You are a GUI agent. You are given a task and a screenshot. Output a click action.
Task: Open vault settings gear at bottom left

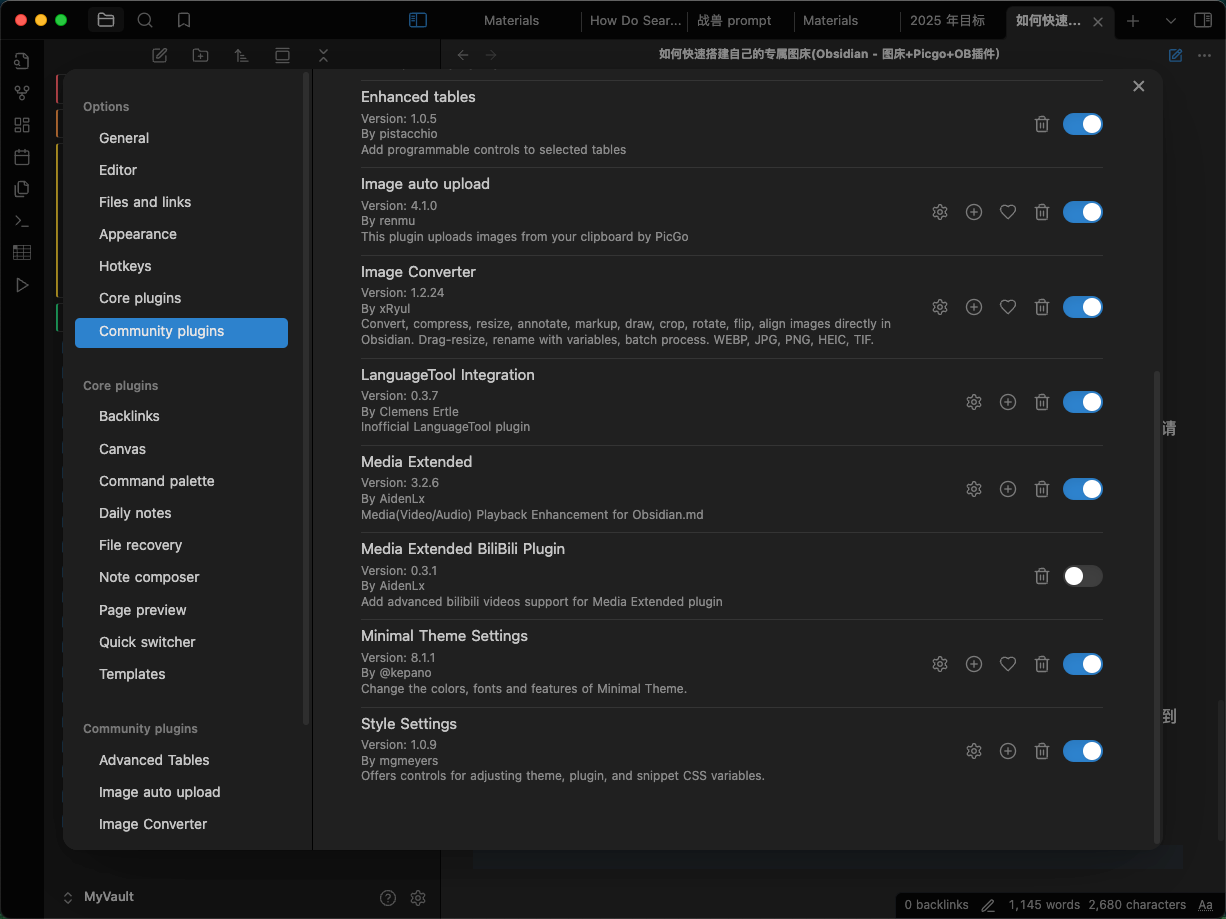(418, 898)
